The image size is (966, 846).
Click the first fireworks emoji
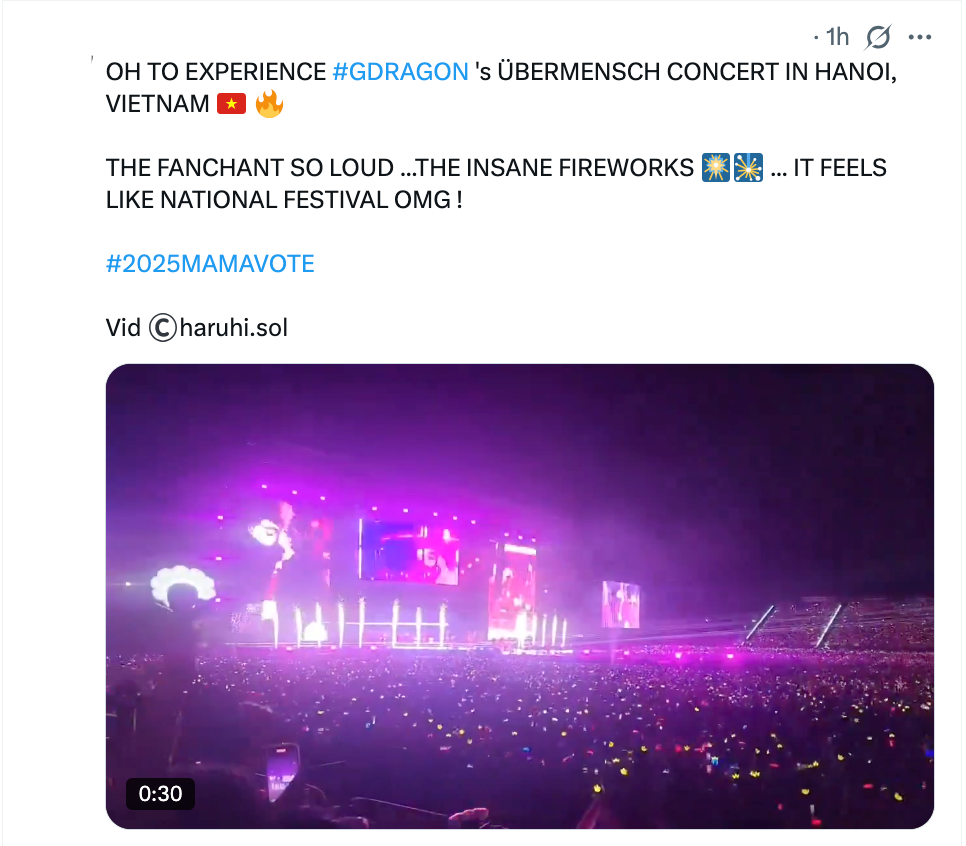715,168
